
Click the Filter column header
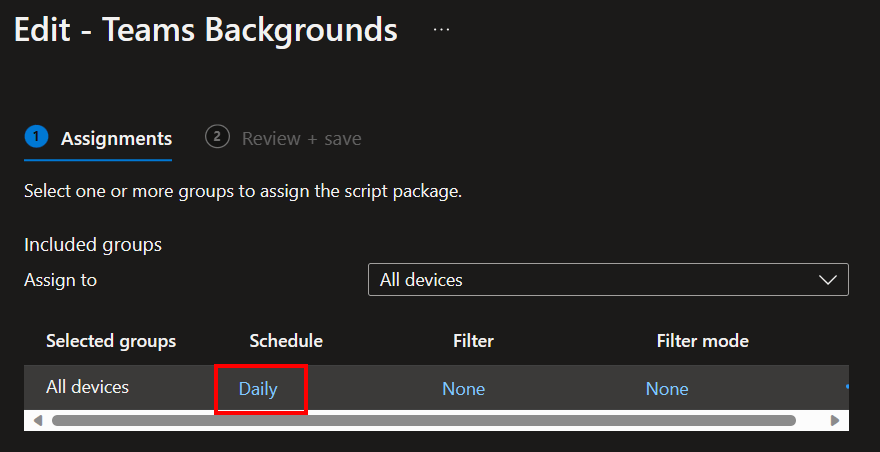tap(473, 341)
